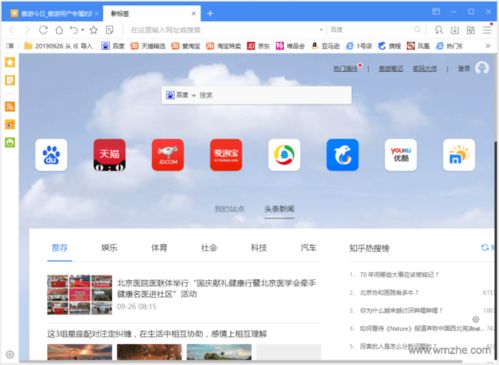Image resolution: width=499 pixels, height=365 pixels.
Task: Select the 头条新闻 tab
Action: (279, 209)
